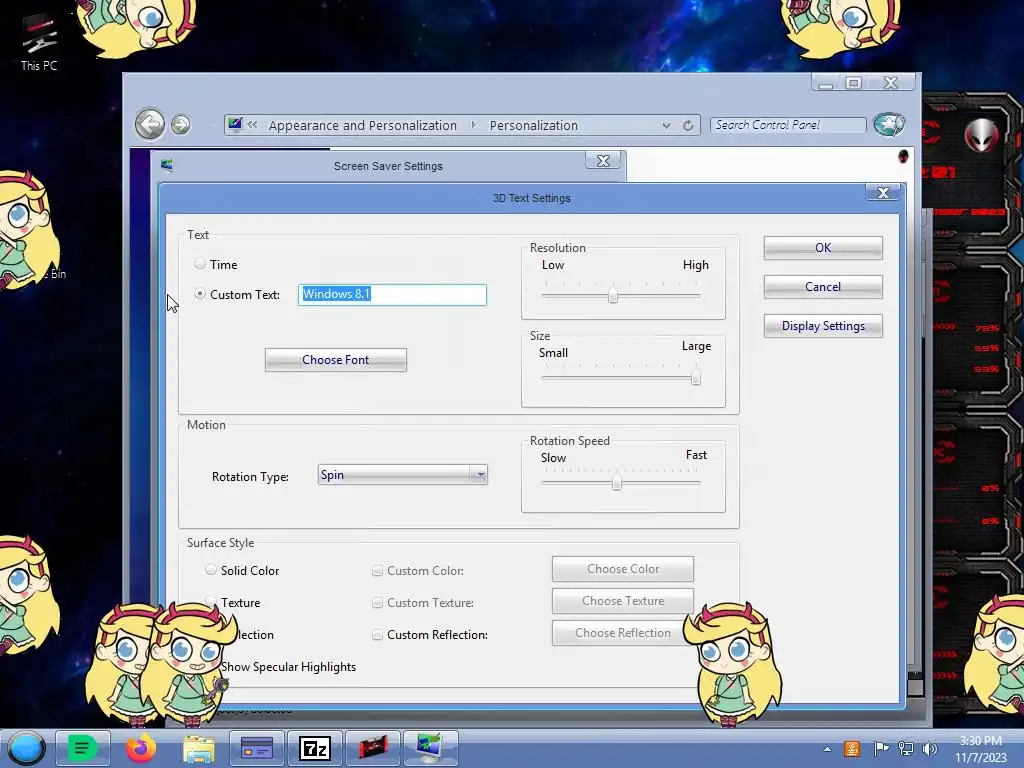Viewport: 1024px width, 768px height.
Task: Open Display Settings
Action: tap(823, 326)
